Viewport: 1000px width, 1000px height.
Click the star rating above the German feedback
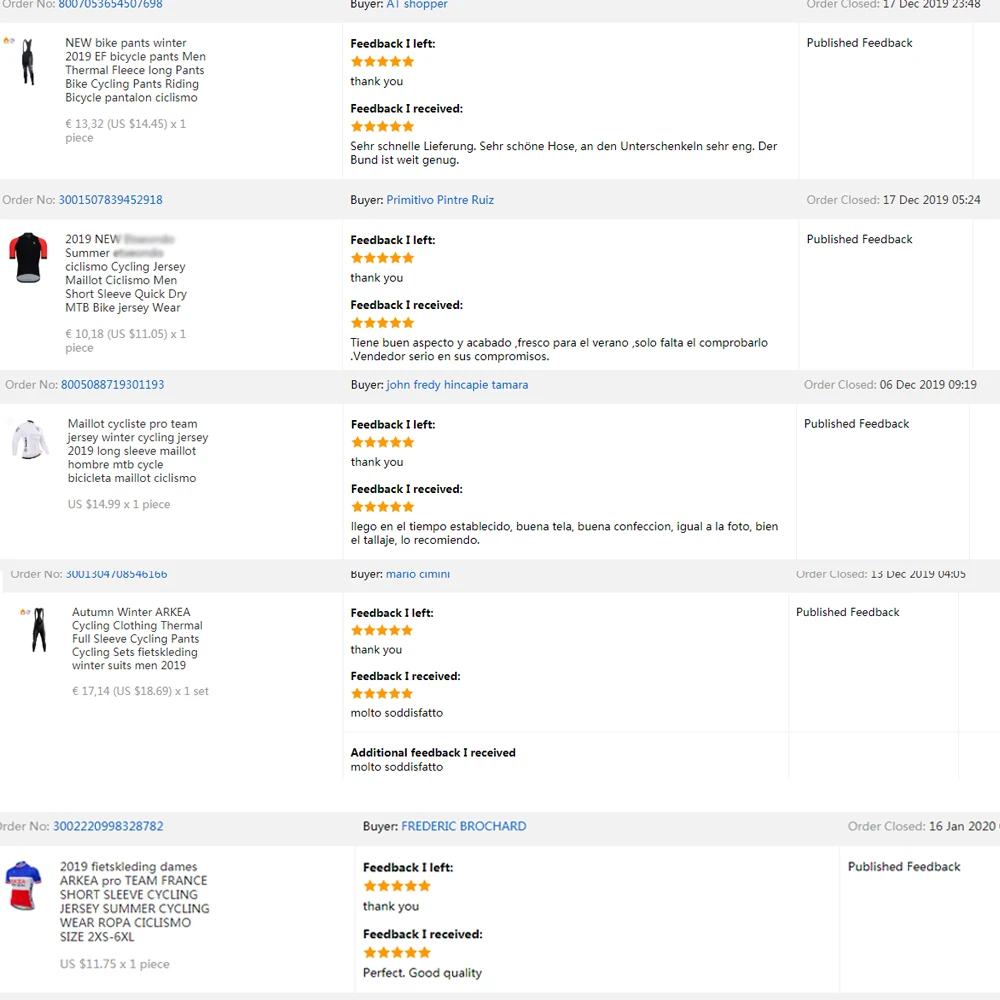coord(382,127)
